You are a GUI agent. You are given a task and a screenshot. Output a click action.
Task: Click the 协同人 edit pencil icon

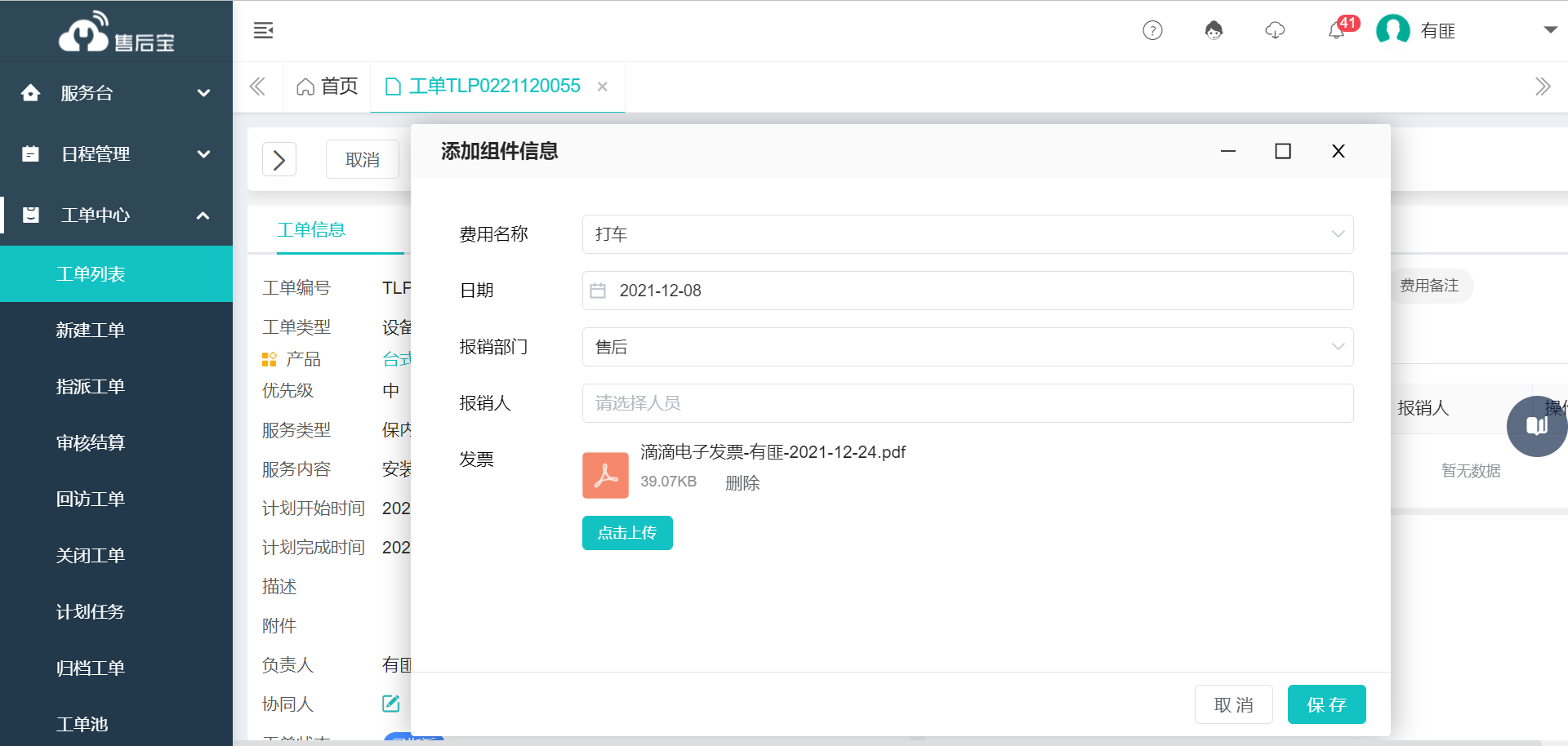click(x=390, y=703)
